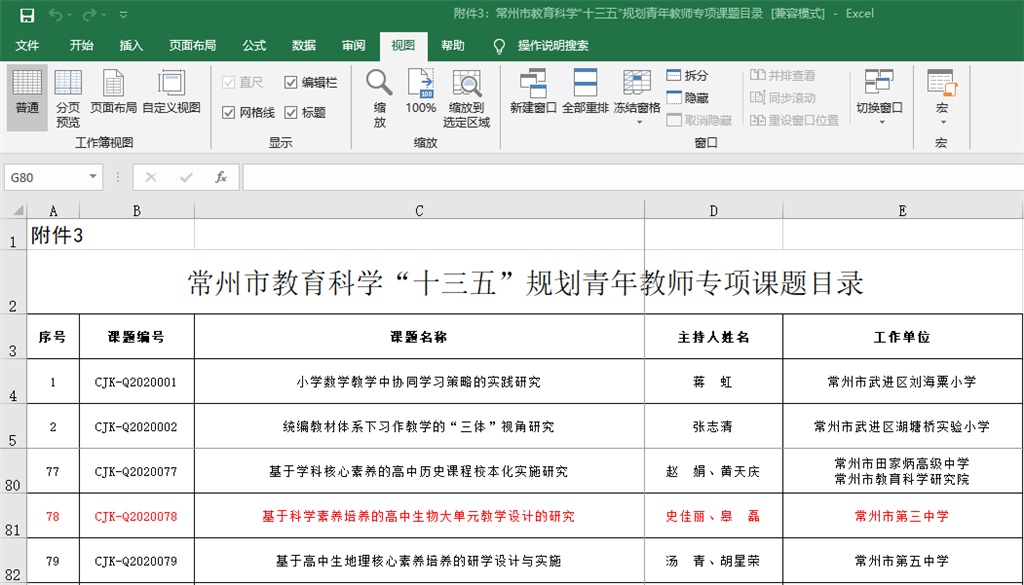Image resolution: width=1024 pixels, height=585 pixels.
Task: Open the 缩放 zoom dialog
Action: pyautogui.click(x=379, y=98)
